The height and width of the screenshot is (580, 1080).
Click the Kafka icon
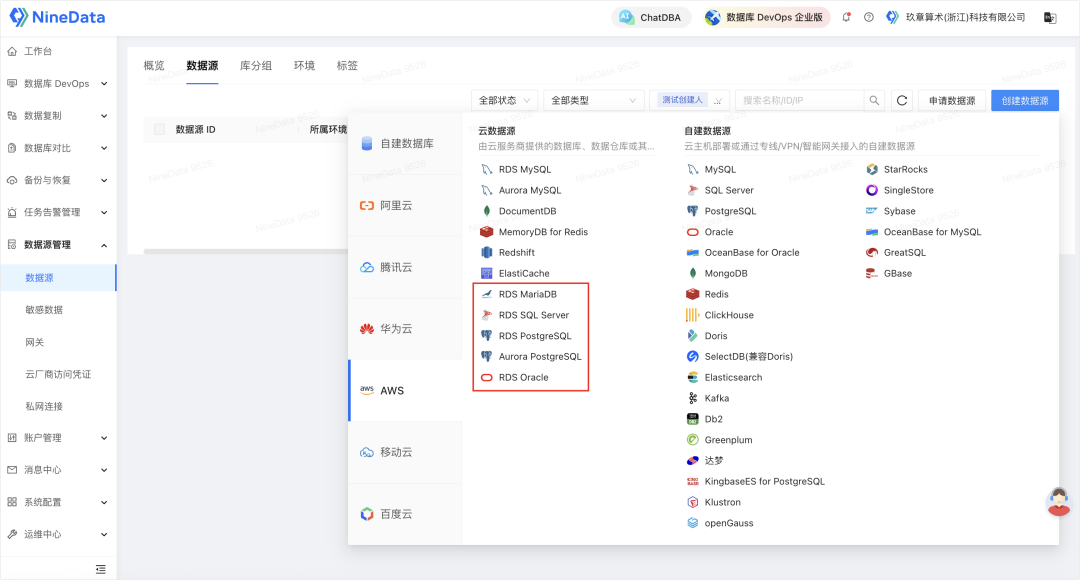[x=692, y=398]
